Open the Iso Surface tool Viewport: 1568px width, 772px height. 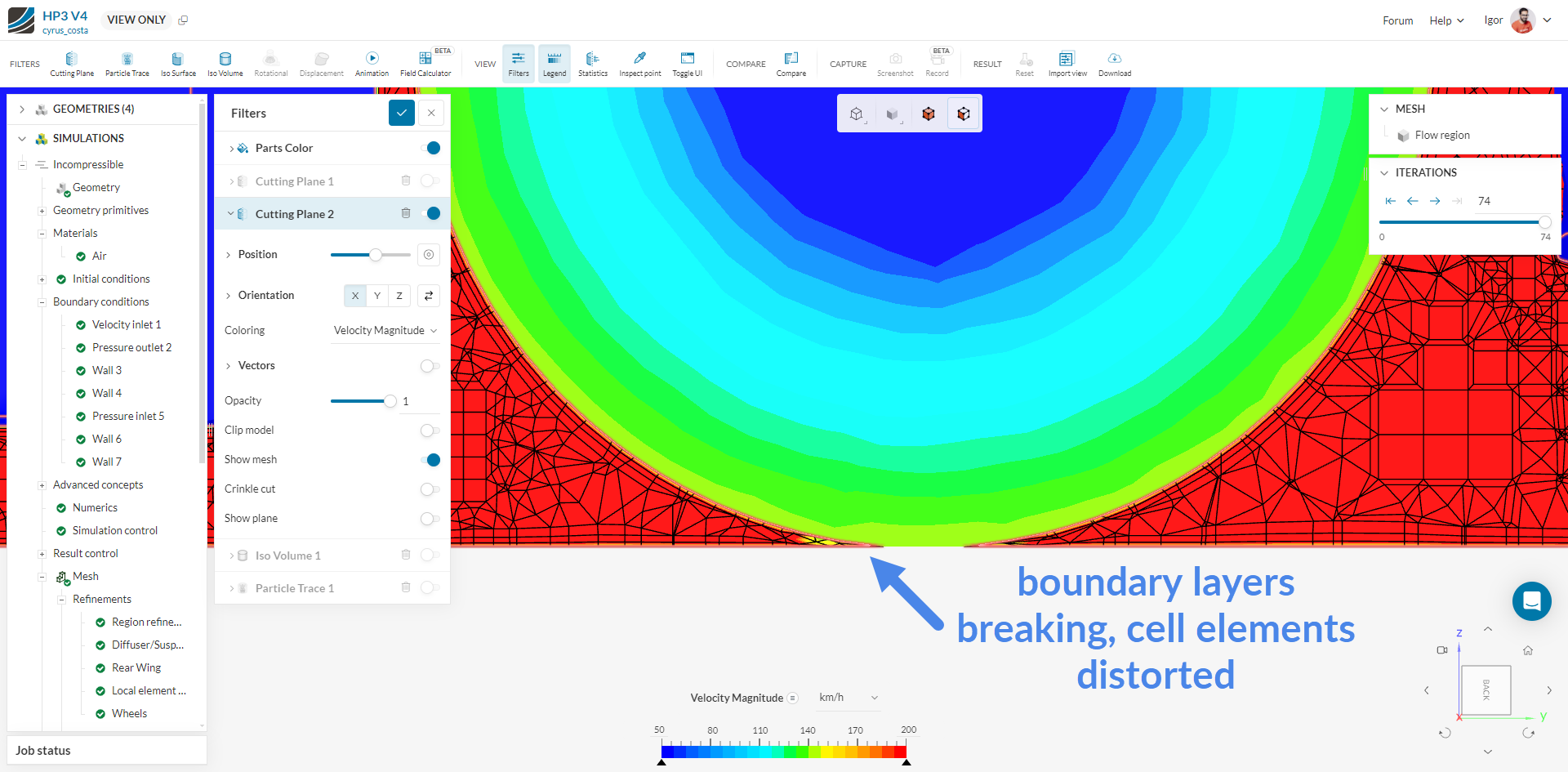point(178,64)
